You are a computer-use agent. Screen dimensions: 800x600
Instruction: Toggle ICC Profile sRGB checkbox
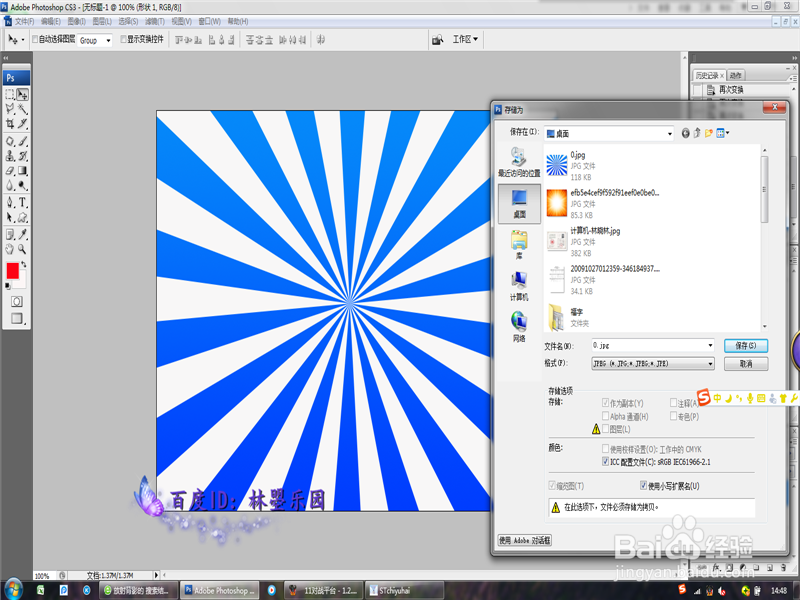click(x=606, y=461)
